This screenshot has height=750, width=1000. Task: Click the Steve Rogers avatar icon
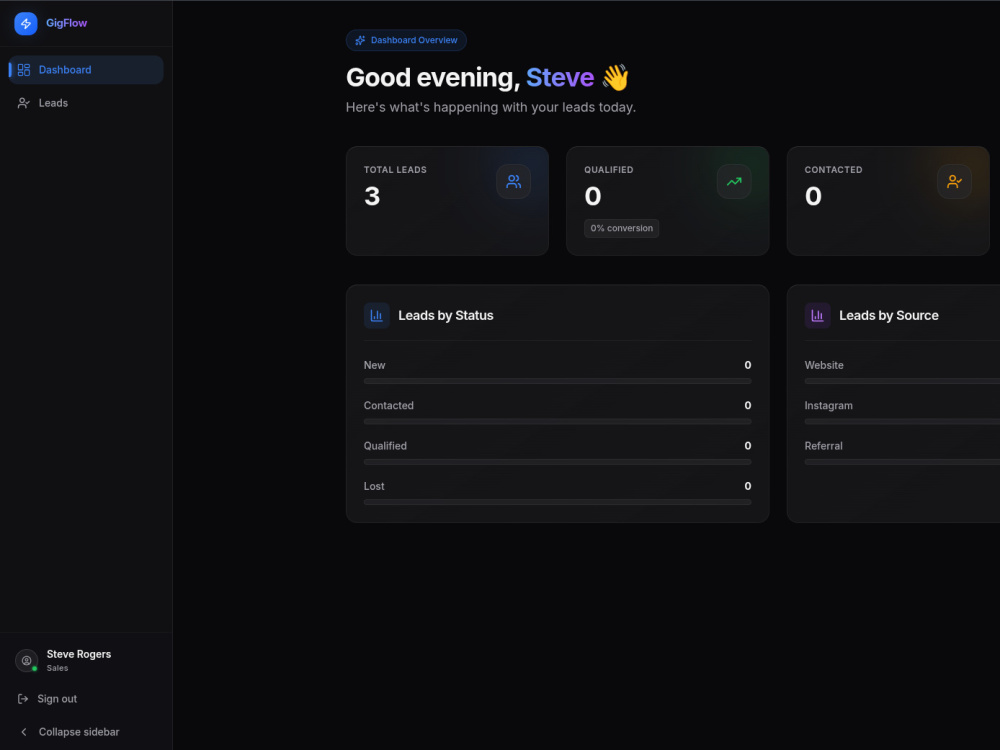coord(27,661)
